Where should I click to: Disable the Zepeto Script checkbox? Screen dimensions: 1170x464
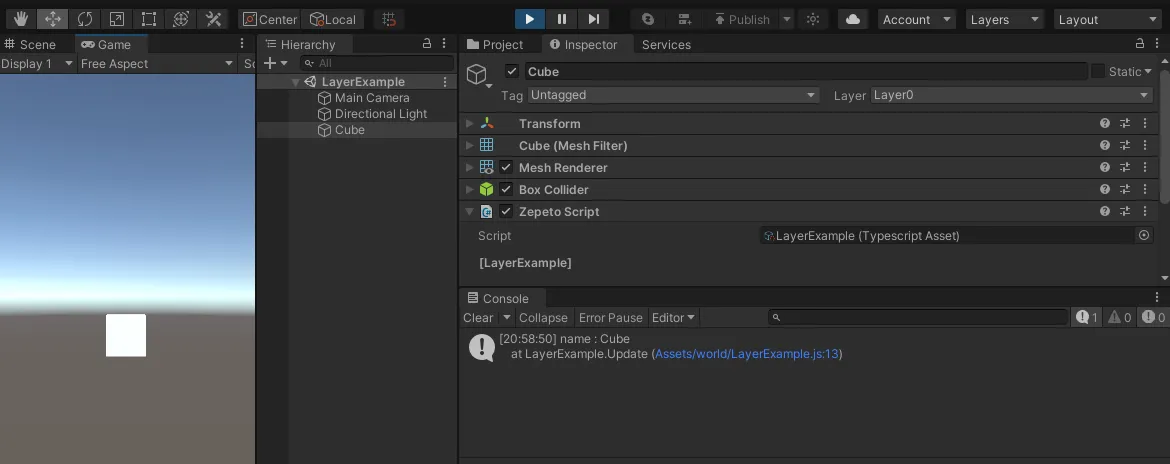tap(506, 211)
